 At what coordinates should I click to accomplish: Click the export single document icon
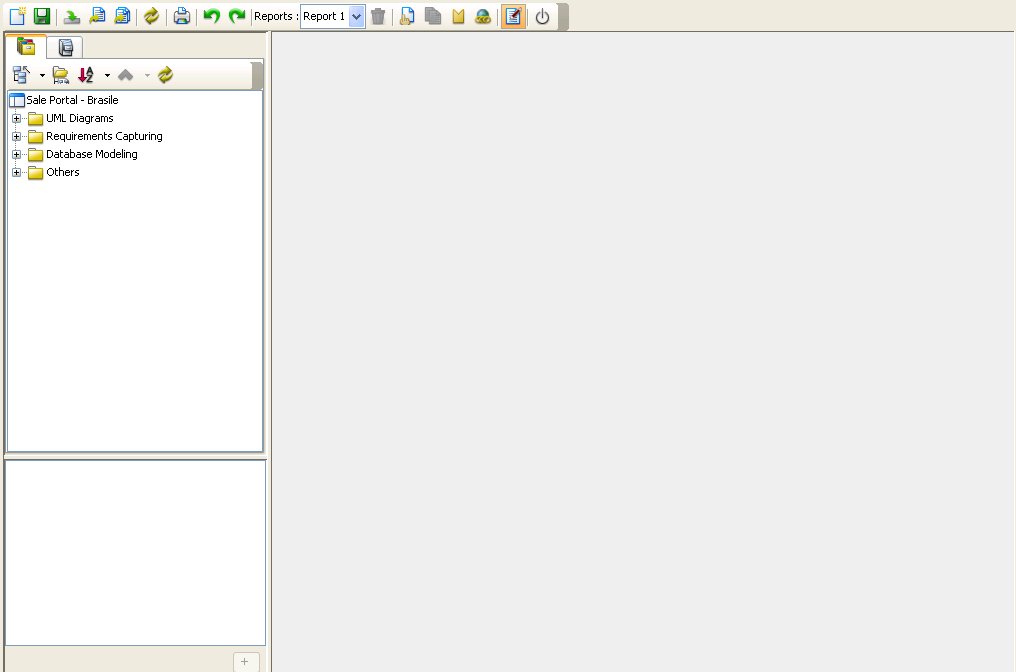click(x=97, y=16)
